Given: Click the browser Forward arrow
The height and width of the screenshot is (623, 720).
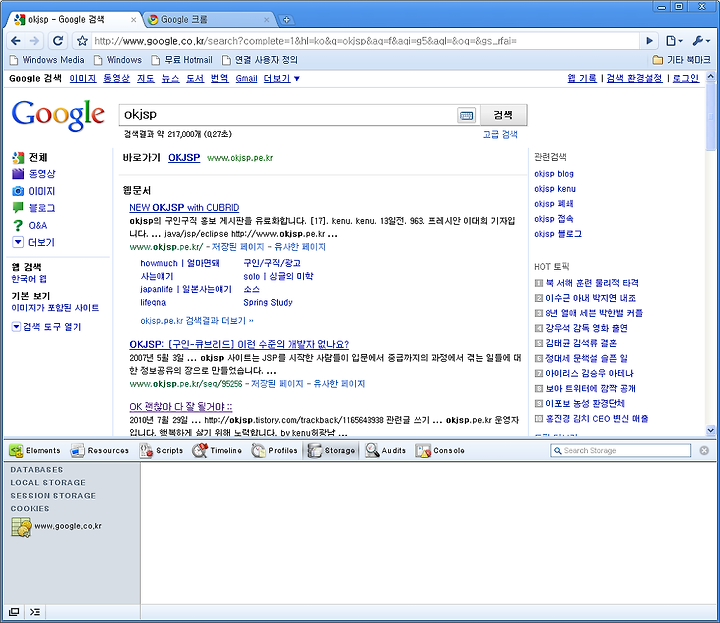Looking at the screenshot, I should click(34, 41).
